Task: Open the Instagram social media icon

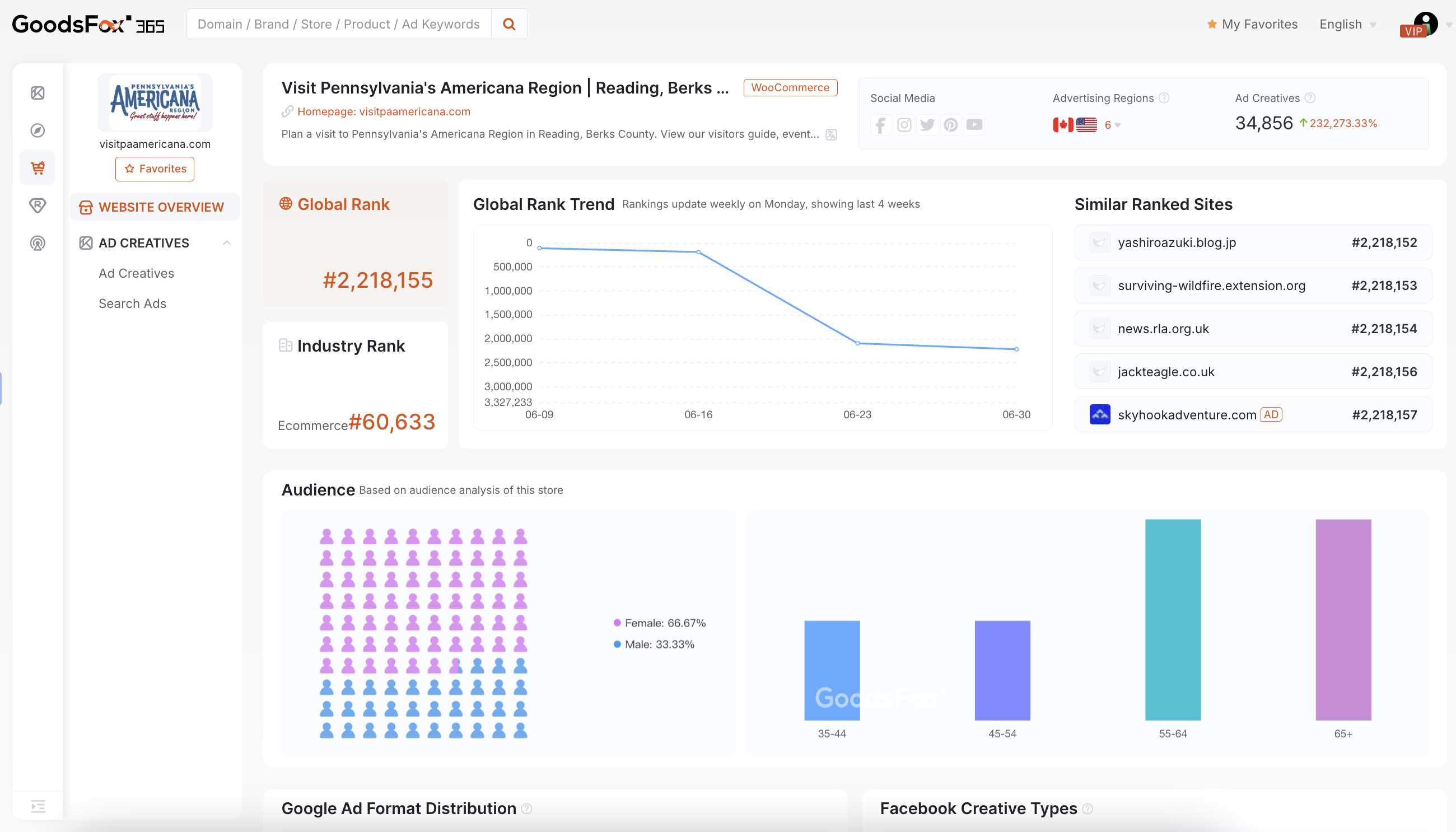Action: point(904,124)
